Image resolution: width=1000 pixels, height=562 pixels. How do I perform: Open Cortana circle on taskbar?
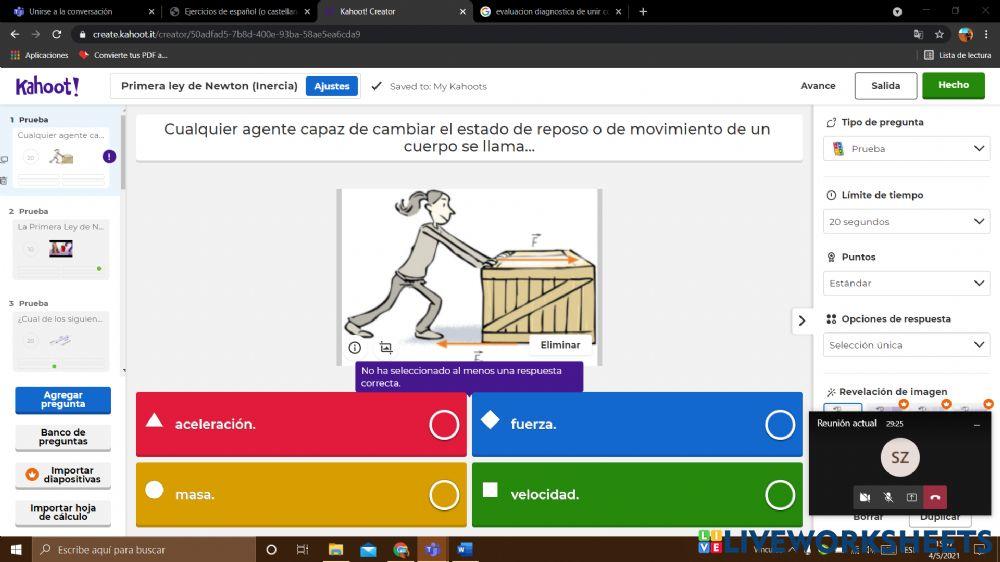[x=271, y=549]
